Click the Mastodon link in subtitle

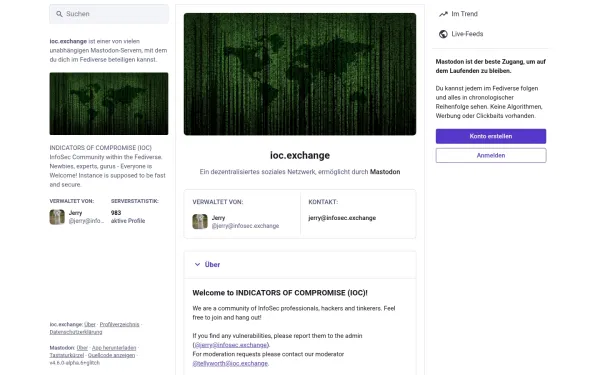pyautogui.click(x=385, y=172)
